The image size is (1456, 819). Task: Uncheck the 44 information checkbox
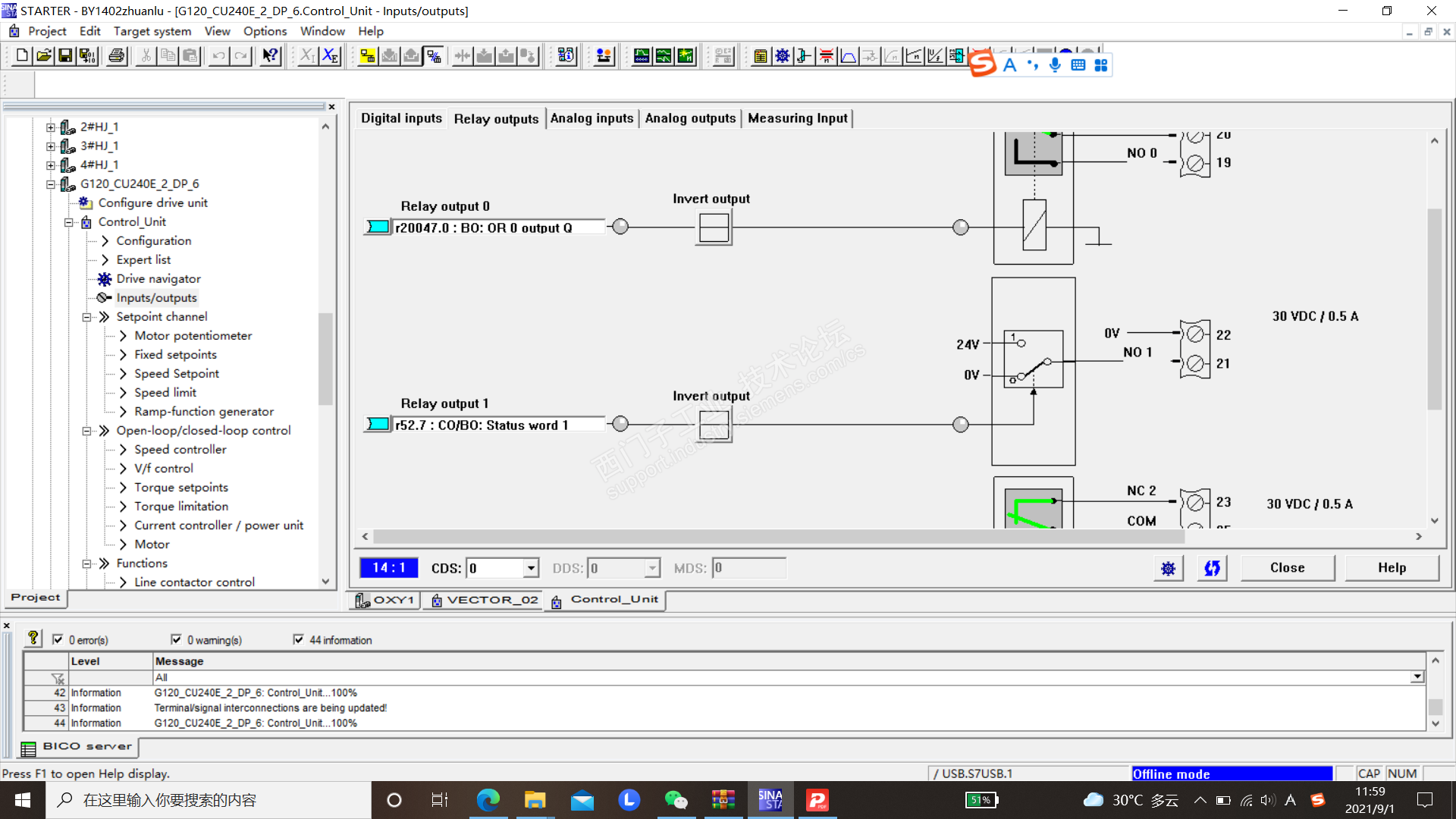tap(298, 639)
